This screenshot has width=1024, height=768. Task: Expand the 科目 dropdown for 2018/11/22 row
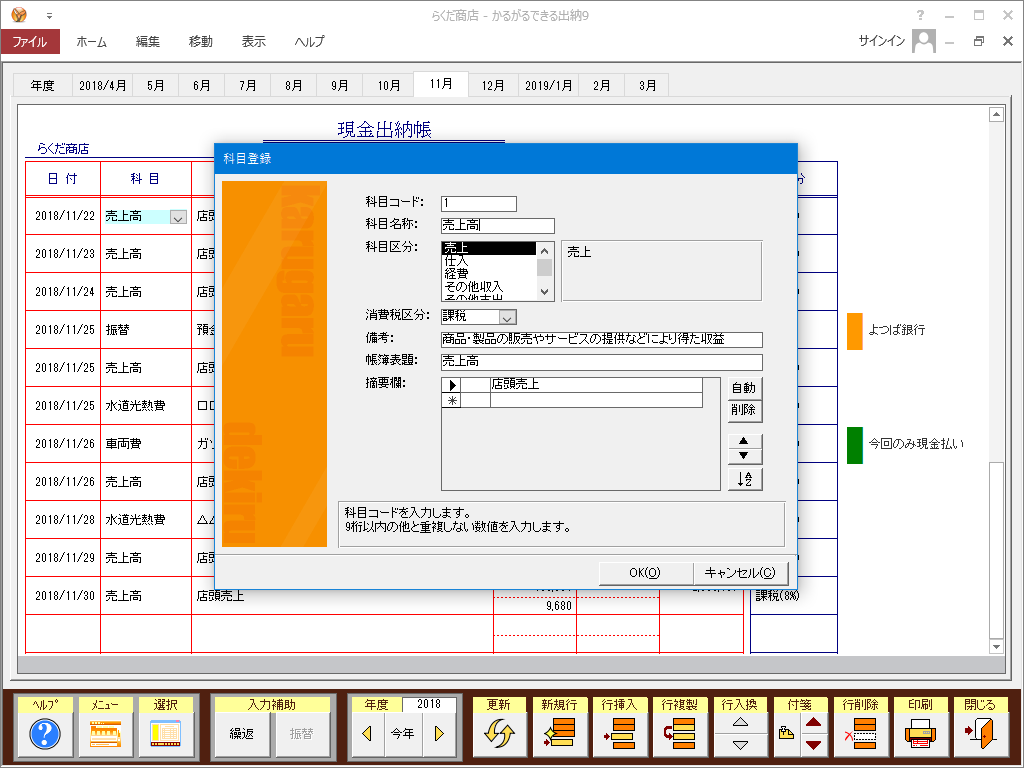click(x=178, y=217)
